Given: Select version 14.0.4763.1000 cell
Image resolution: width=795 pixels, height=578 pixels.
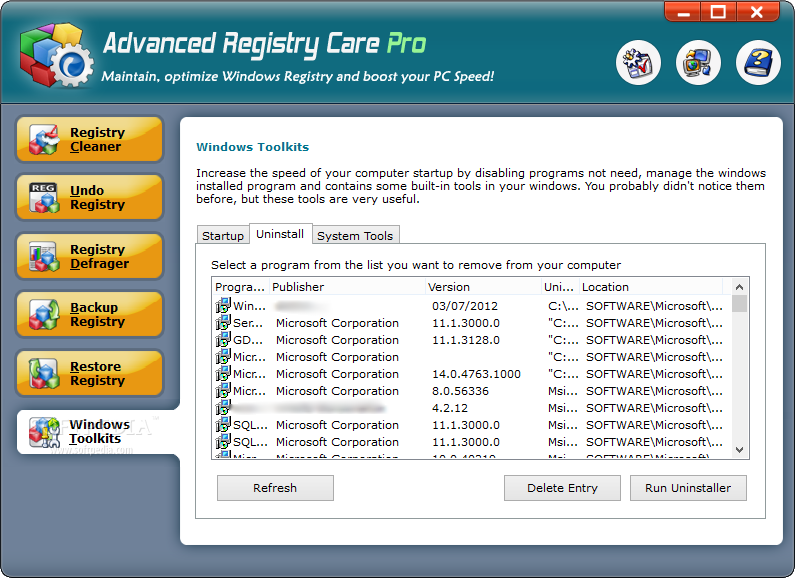Looking at the screenshot, I should (x=476, y=374).
